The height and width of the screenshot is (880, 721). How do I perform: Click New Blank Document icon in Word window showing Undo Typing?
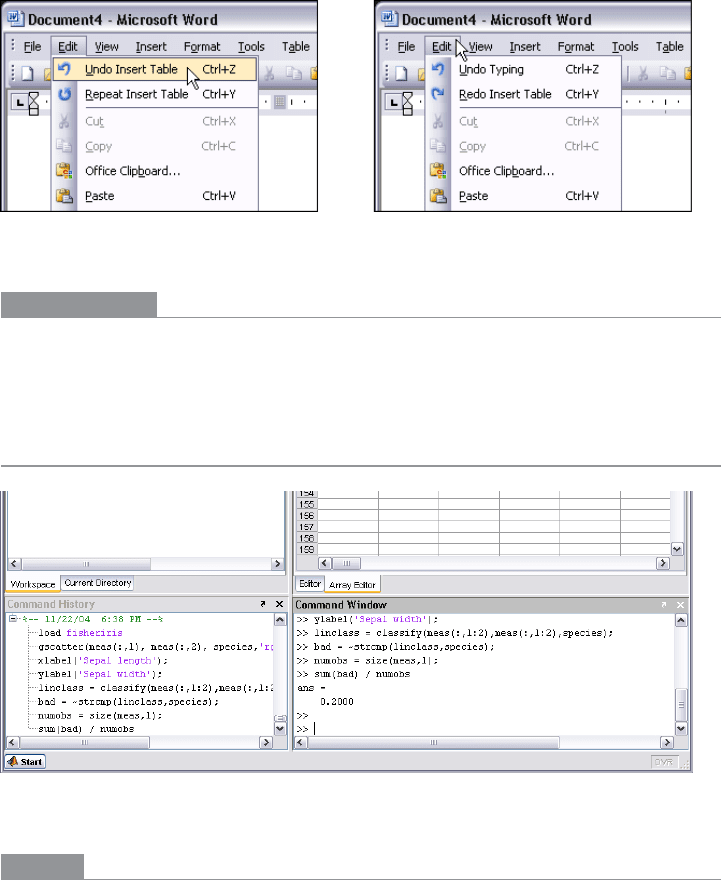click(401, 74)
